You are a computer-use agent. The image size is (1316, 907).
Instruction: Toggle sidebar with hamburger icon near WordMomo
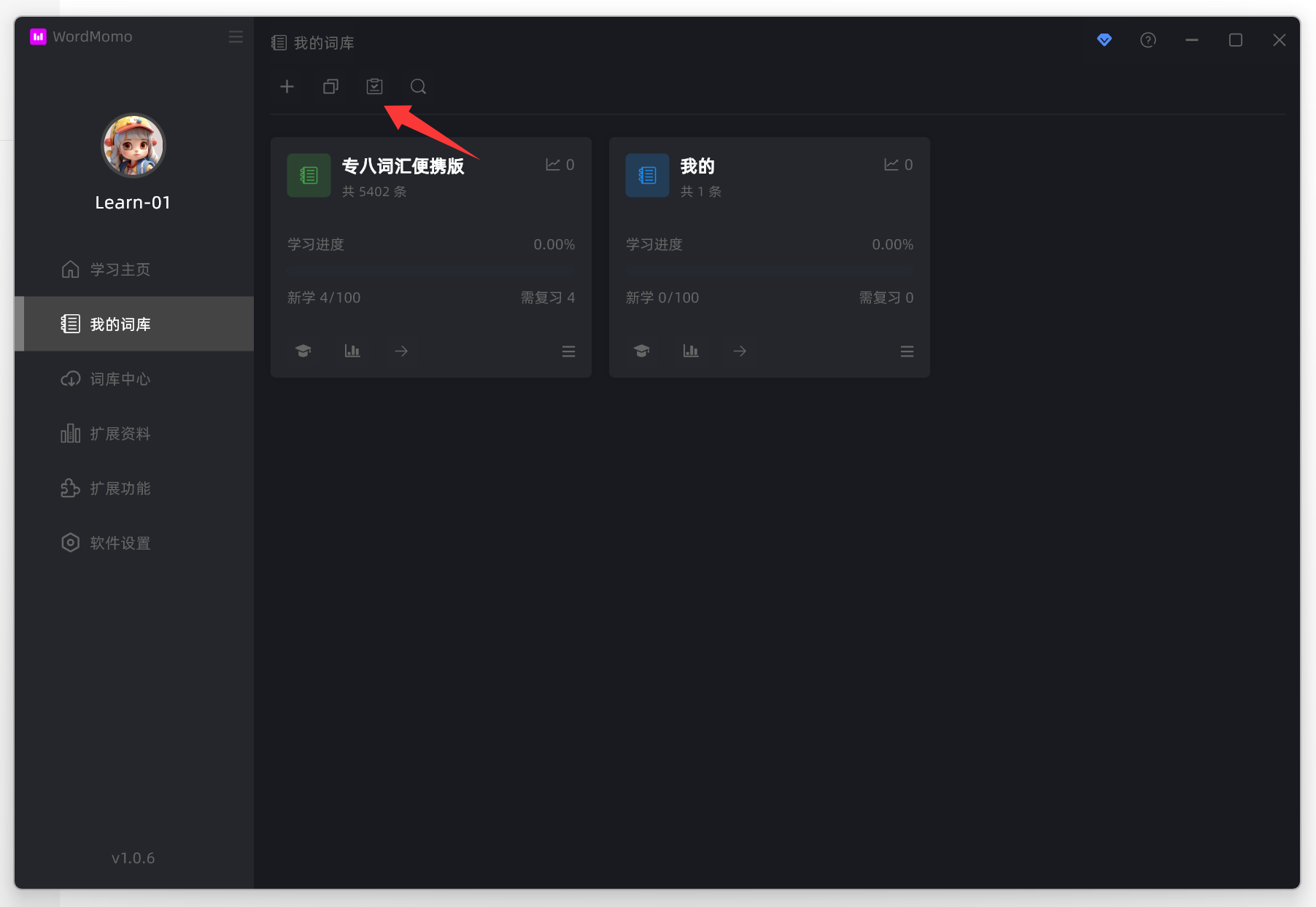tap(236, 36)
